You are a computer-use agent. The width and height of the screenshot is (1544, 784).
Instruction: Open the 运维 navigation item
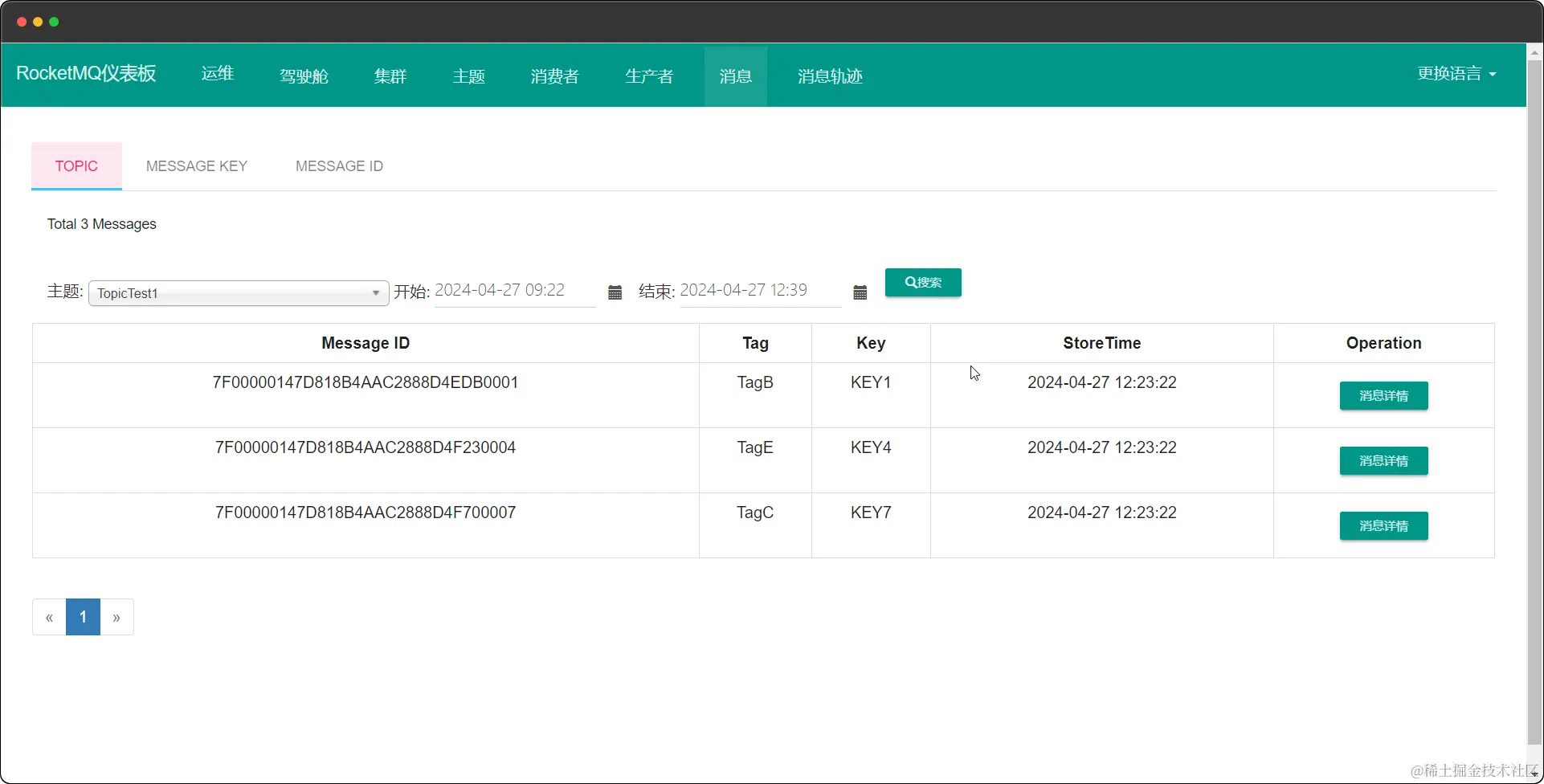point(218,74)
